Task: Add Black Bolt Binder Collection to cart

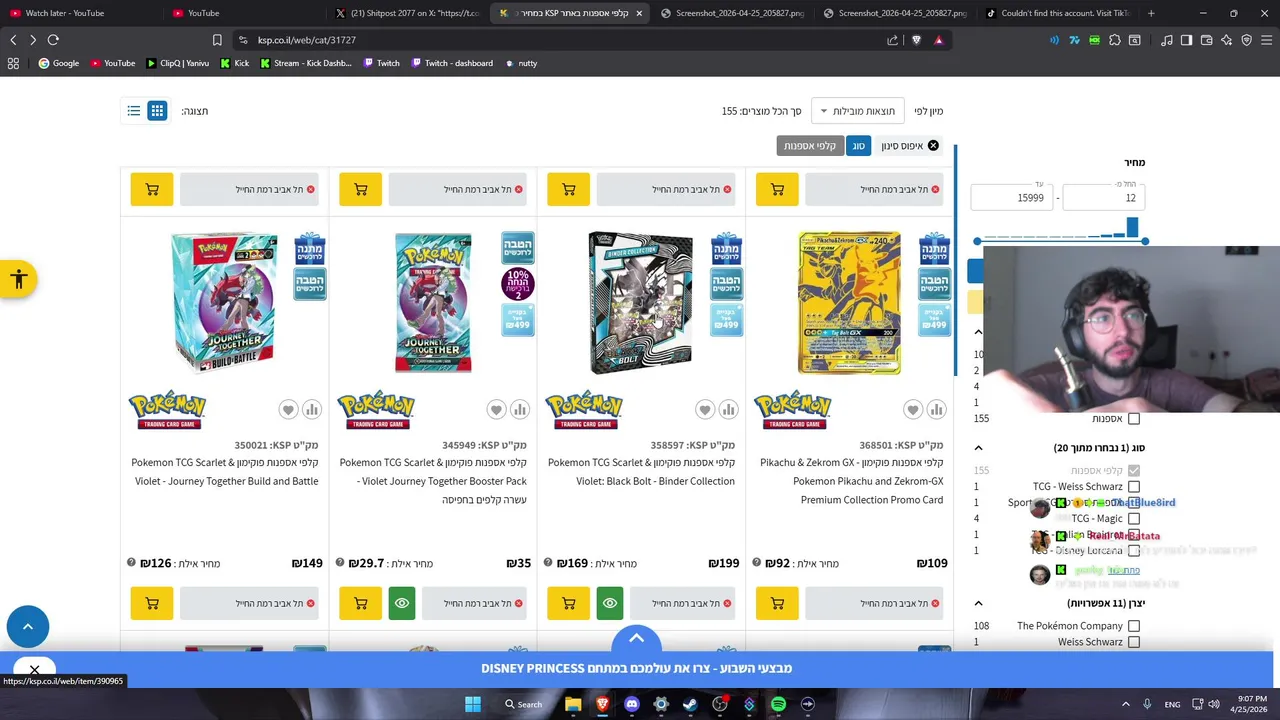Action: coord(569,603)
